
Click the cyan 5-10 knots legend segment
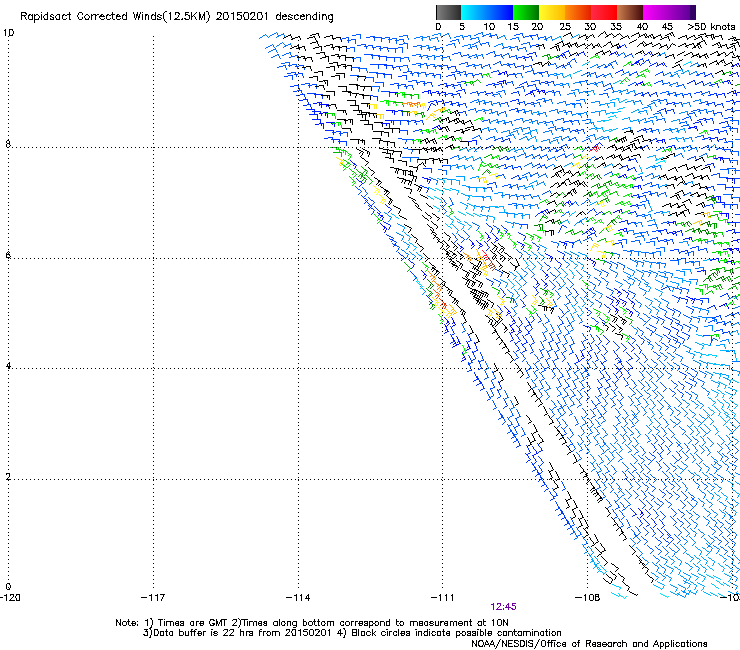tap(474, 12)
